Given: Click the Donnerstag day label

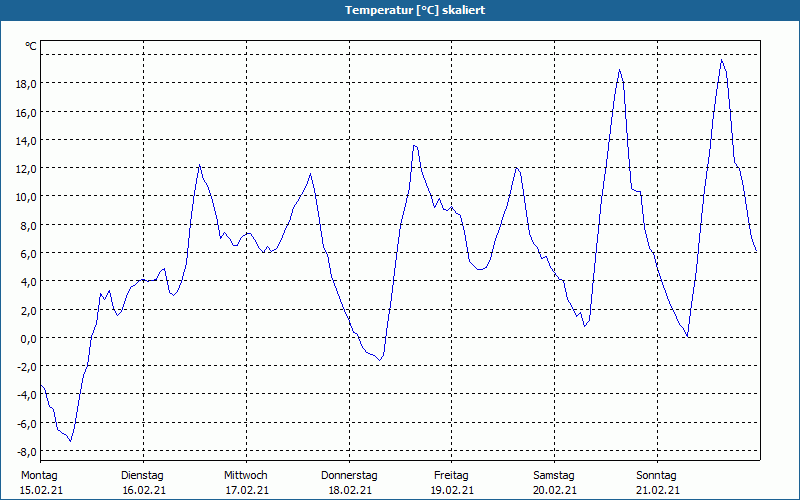Looking at the screenshot, I should 349,476.
